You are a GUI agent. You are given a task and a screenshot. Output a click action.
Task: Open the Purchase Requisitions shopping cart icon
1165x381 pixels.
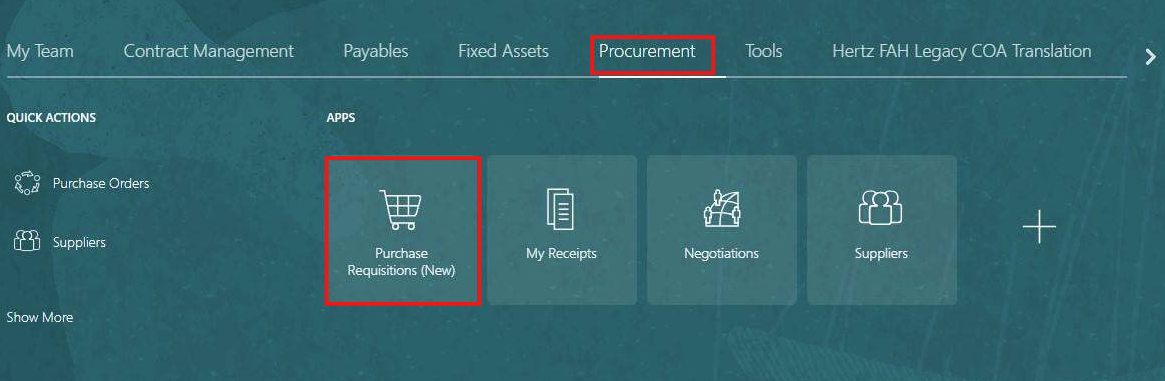(x=400, y=209)
